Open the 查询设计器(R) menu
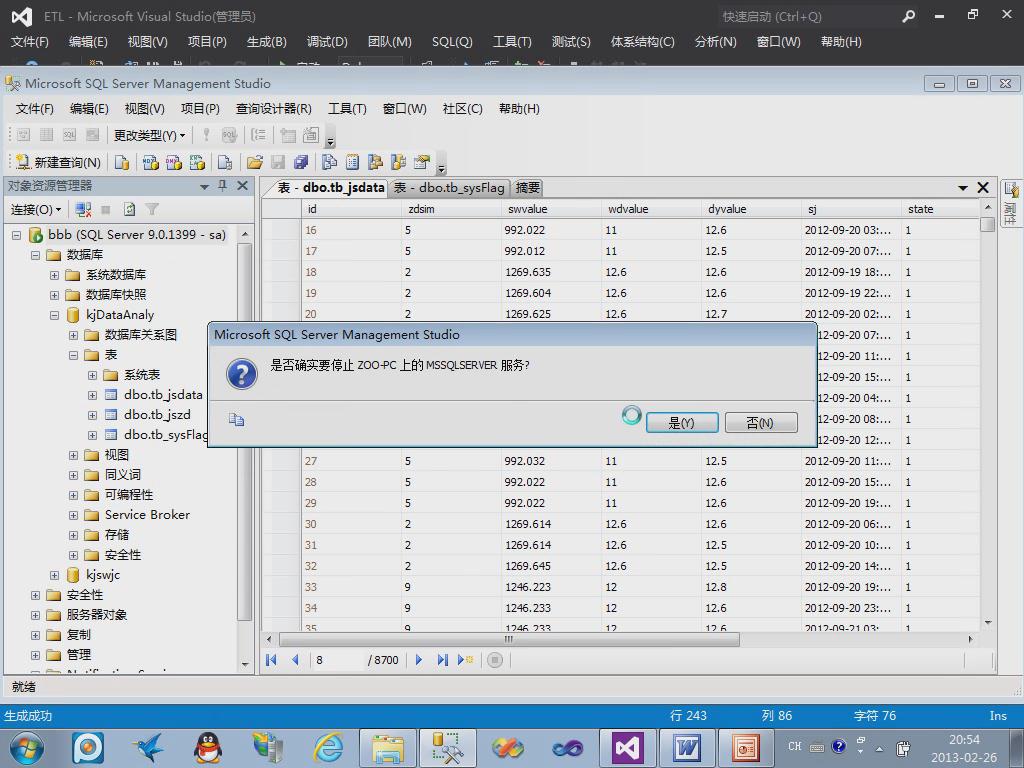This screenshot has width=1024, height=768. tap(274, 108)
